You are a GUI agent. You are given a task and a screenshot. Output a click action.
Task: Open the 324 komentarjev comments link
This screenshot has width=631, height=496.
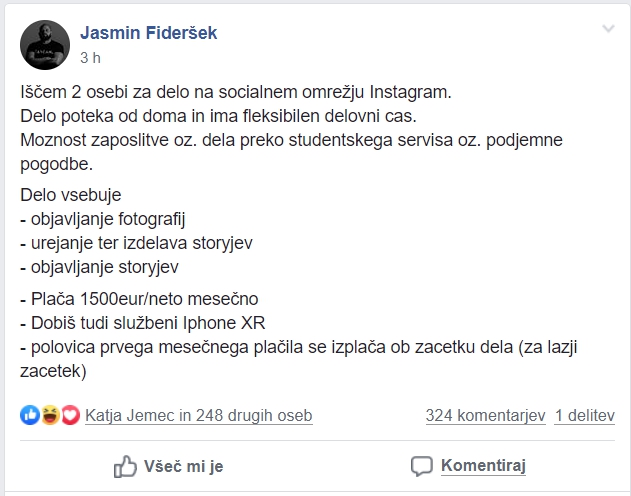coord(485,416)
